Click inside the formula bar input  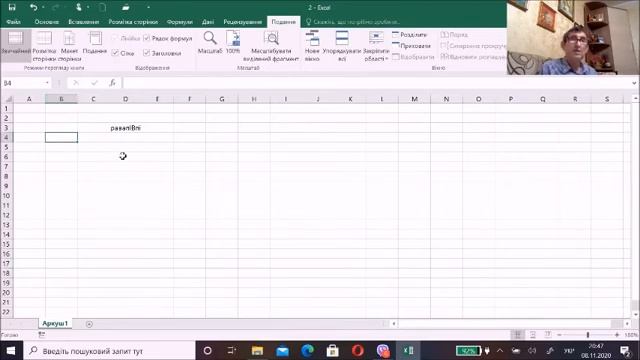(376, 83)
